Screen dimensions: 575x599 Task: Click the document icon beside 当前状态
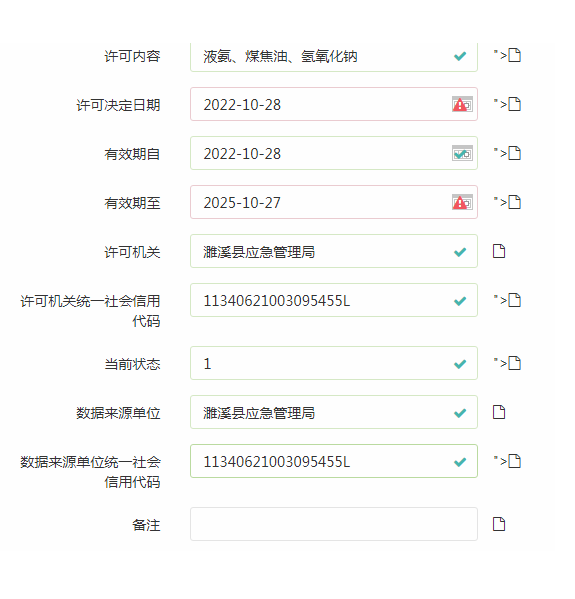click(x=515, y=363)
